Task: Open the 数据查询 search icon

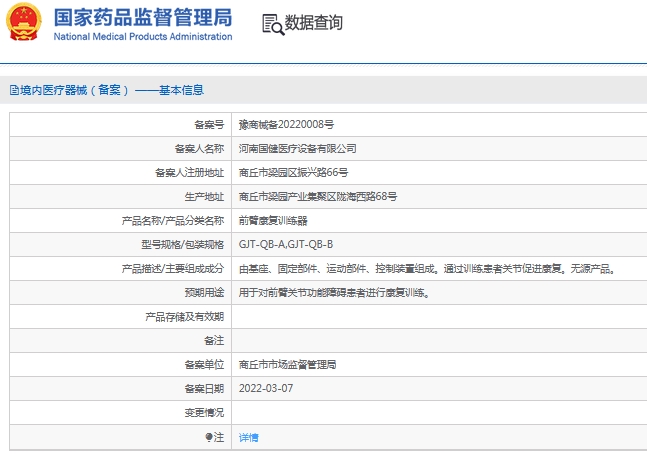Action: pos(273,24)
